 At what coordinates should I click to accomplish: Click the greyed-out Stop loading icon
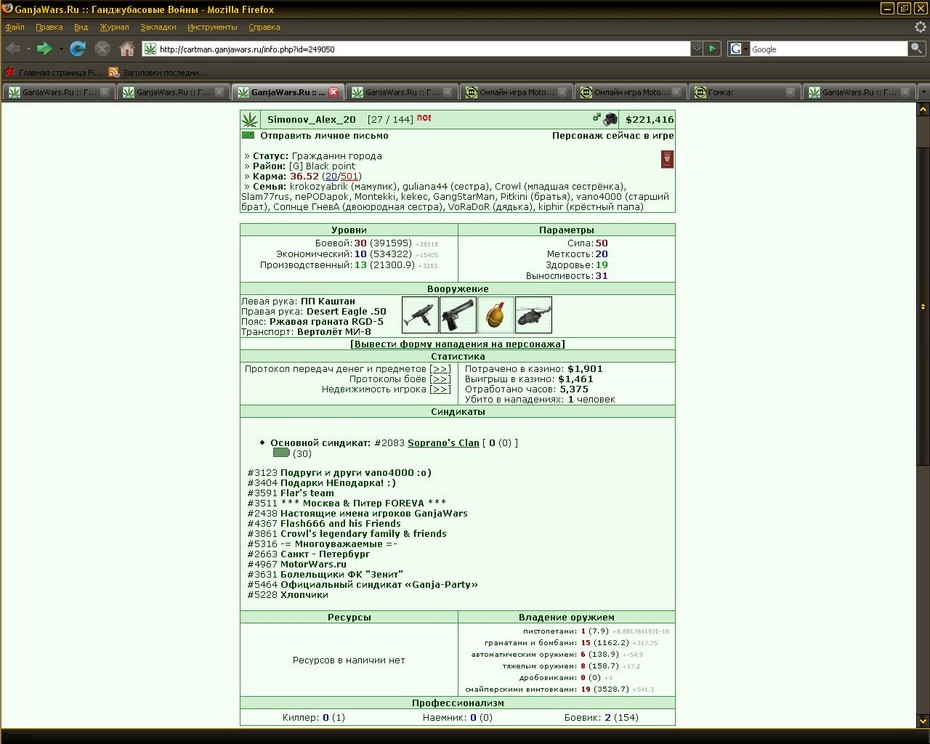tap(102, 49)
